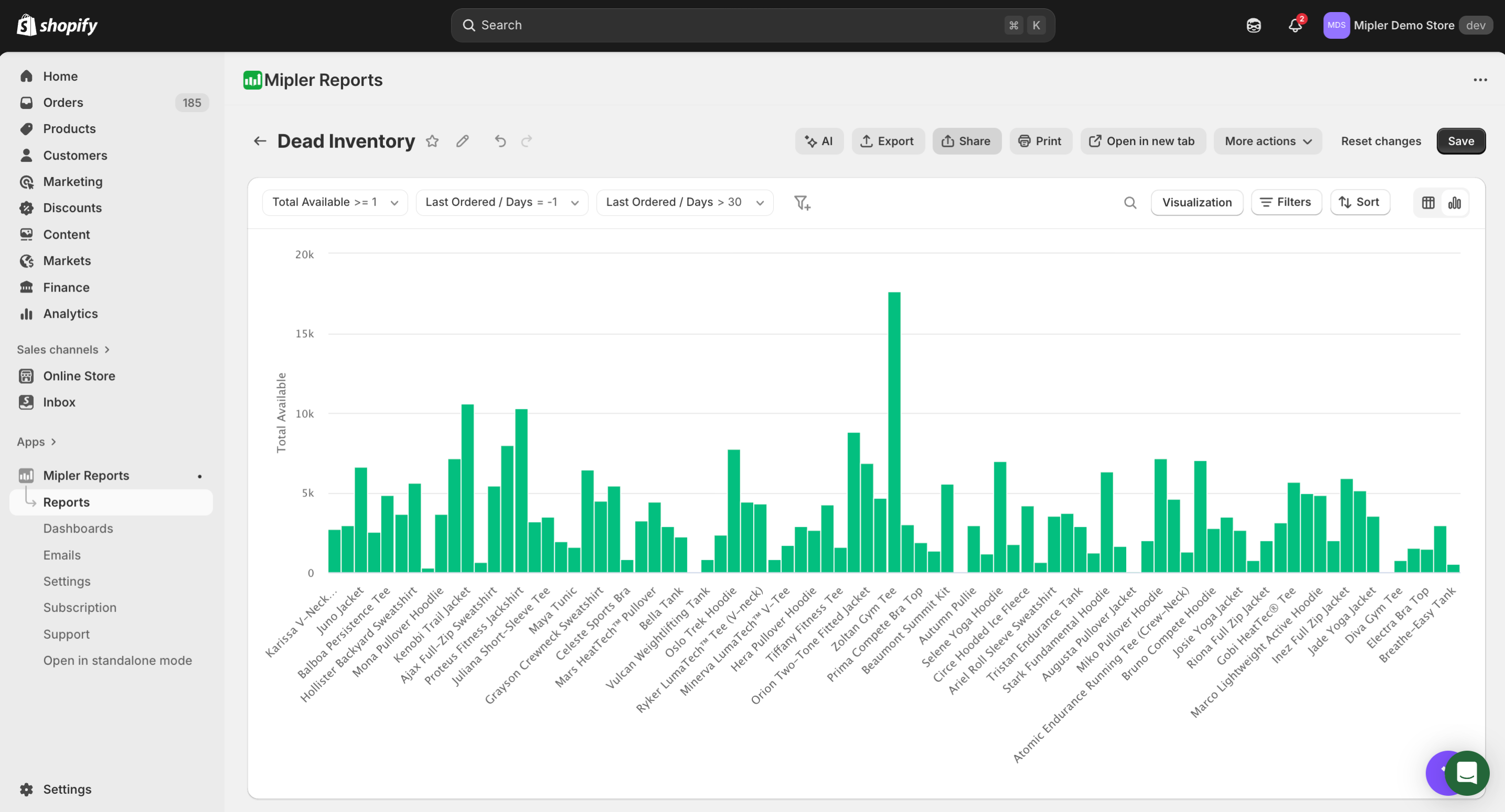The height and width of the screenshot is (812, 1505).
Task: Open the notifications bell
Action: coord(1294,25)
